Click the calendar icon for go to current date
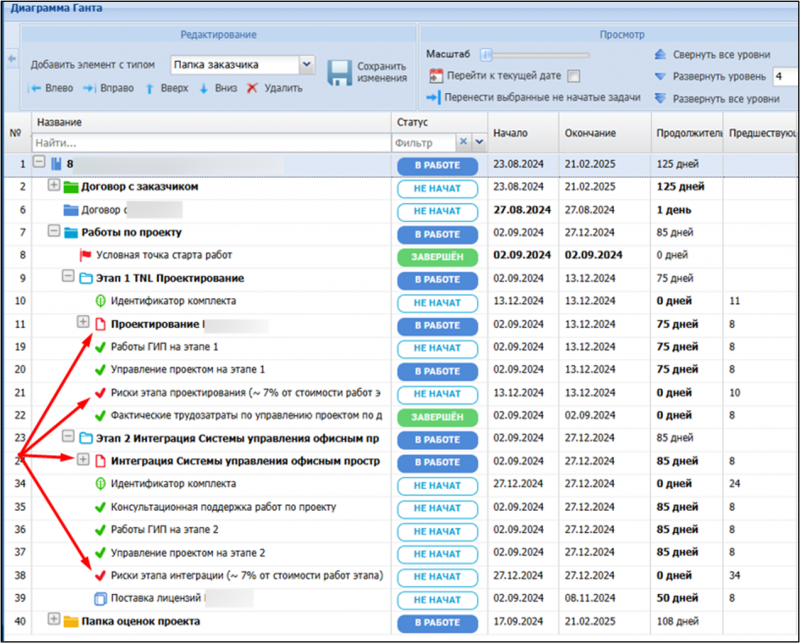Viewport: 800px width, 643px height. point(435,76)
